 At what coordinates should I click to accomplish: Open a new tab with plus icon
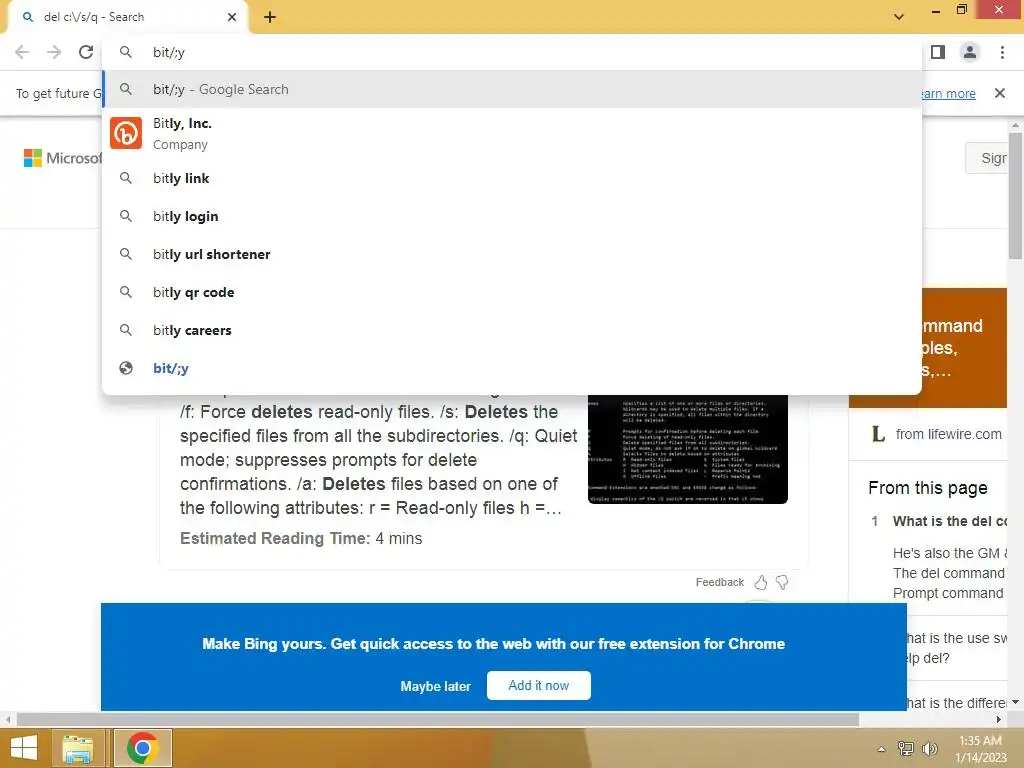270,17
